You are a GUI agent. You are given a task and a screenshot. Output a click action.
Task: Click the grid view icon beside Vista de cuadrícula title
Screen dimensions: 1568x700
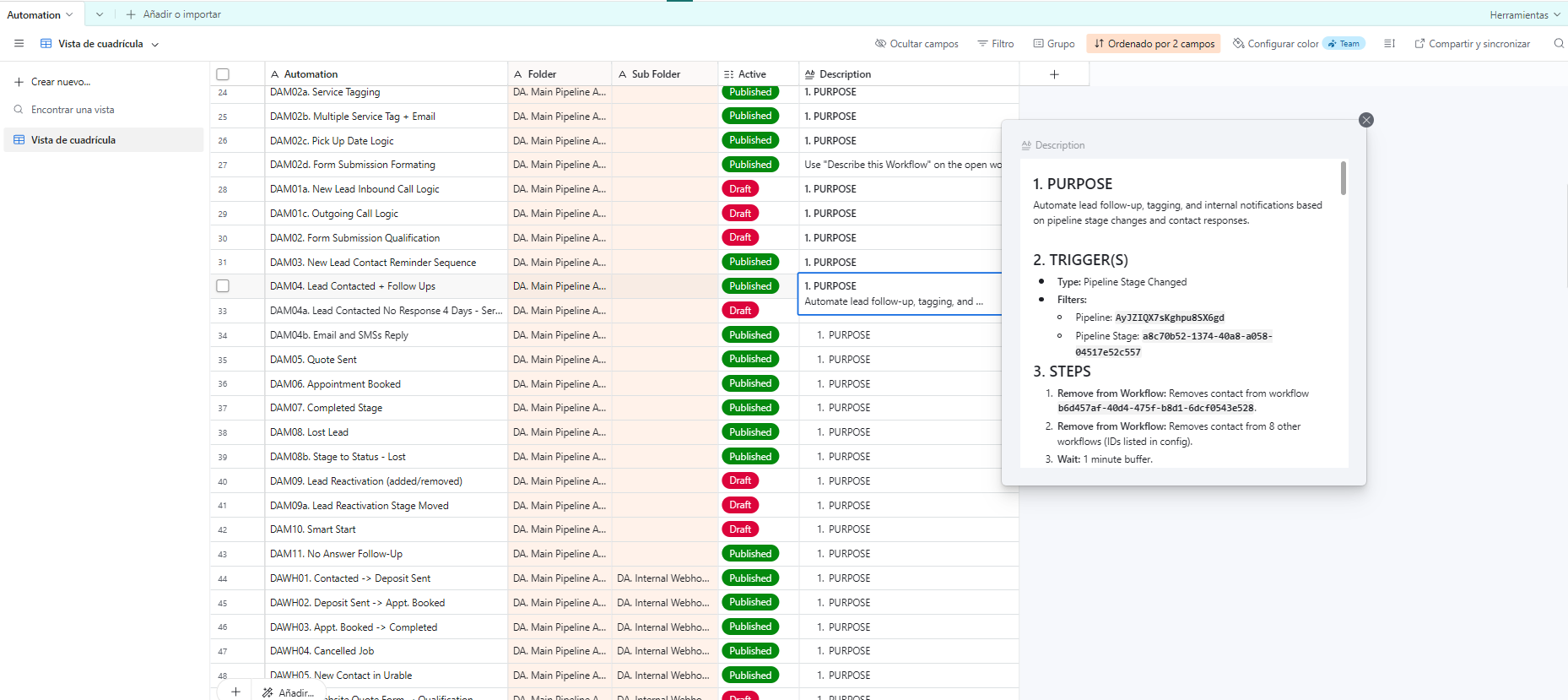(x=46, y=44)
